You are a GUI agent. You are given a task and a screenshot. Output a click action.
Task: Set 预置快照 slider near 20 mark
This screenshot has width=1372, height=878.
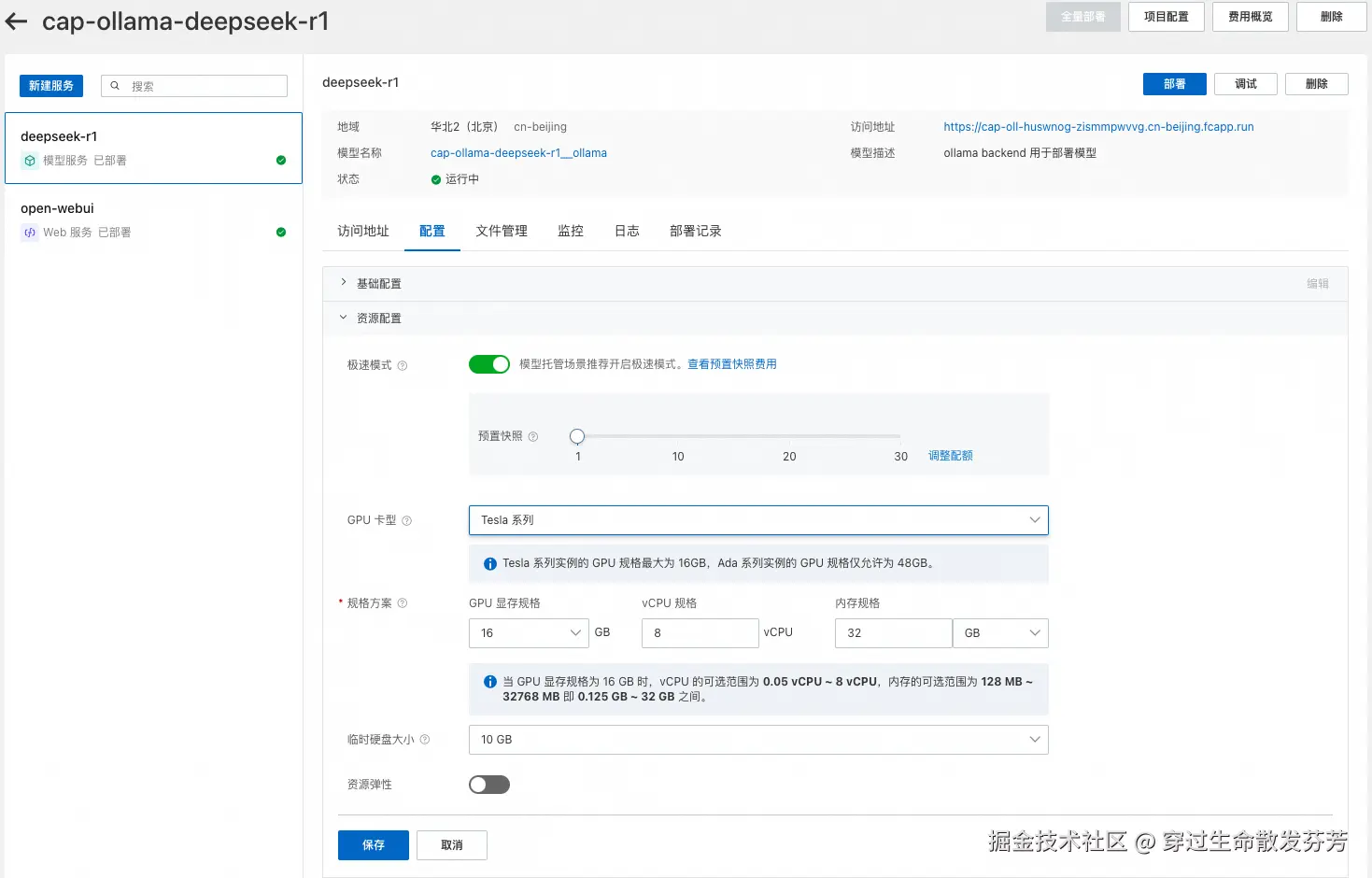(789, 436)
